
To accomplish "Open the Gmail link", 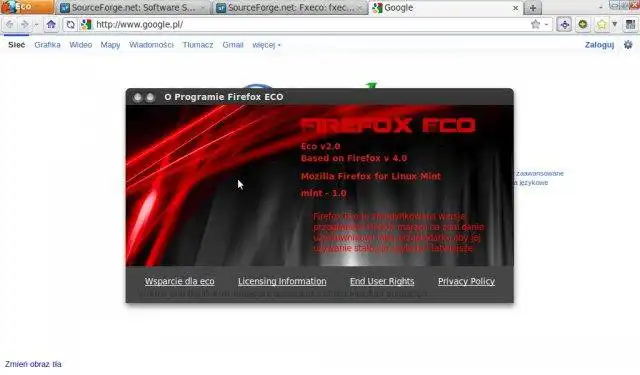I will 233,45.
